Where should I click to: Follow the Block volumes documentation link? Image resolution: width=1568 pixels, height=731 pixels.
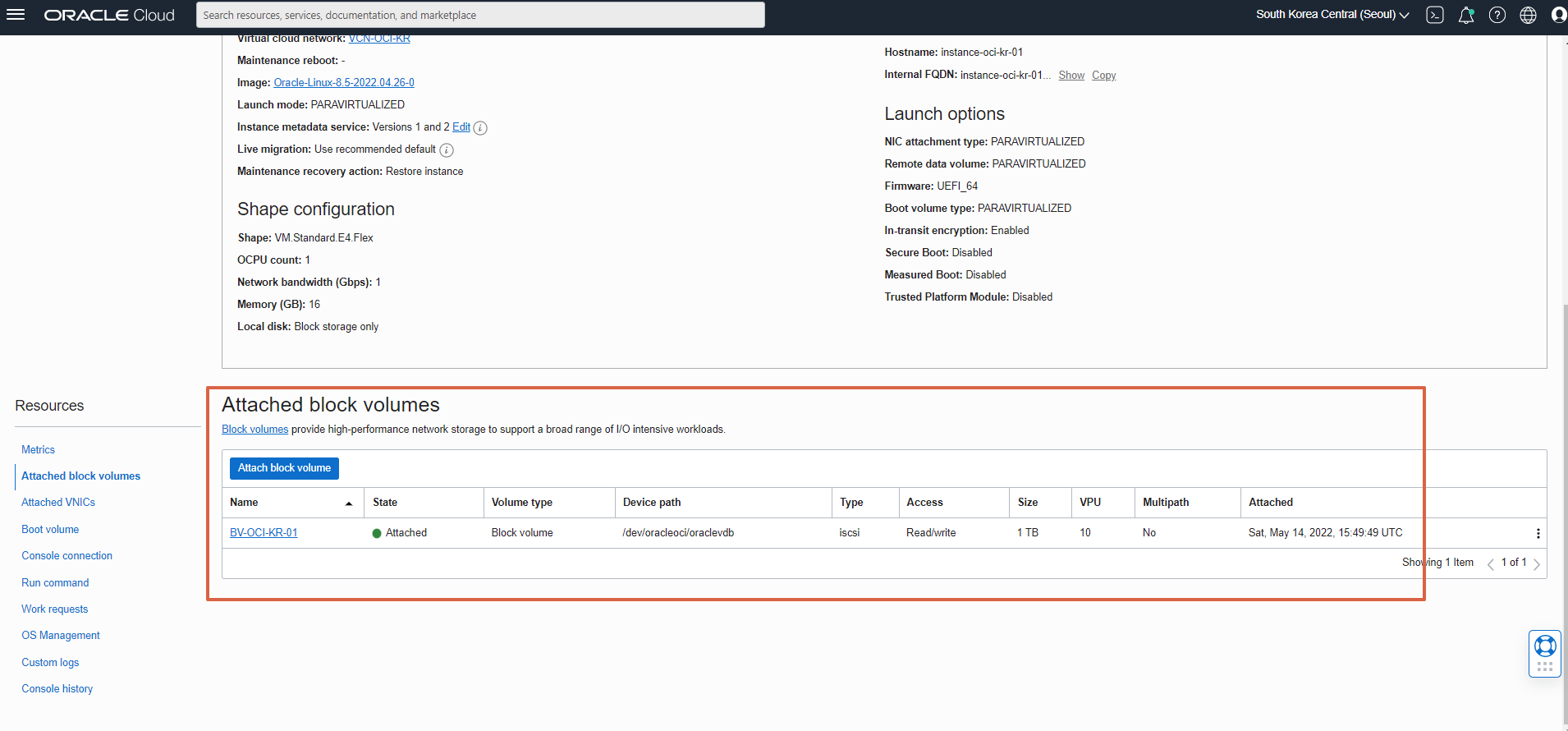click(x=254, y=429)
